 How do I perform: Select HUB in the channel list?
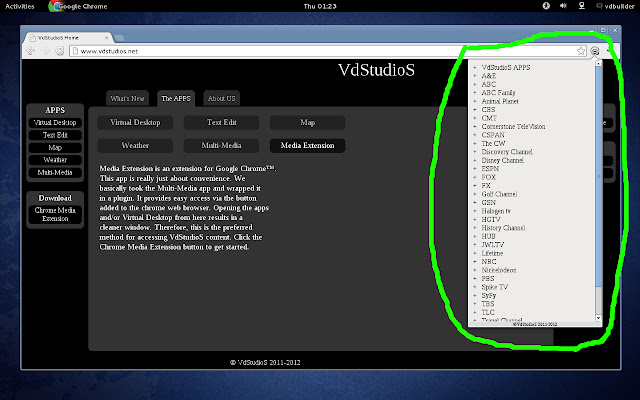pos(489,236)
